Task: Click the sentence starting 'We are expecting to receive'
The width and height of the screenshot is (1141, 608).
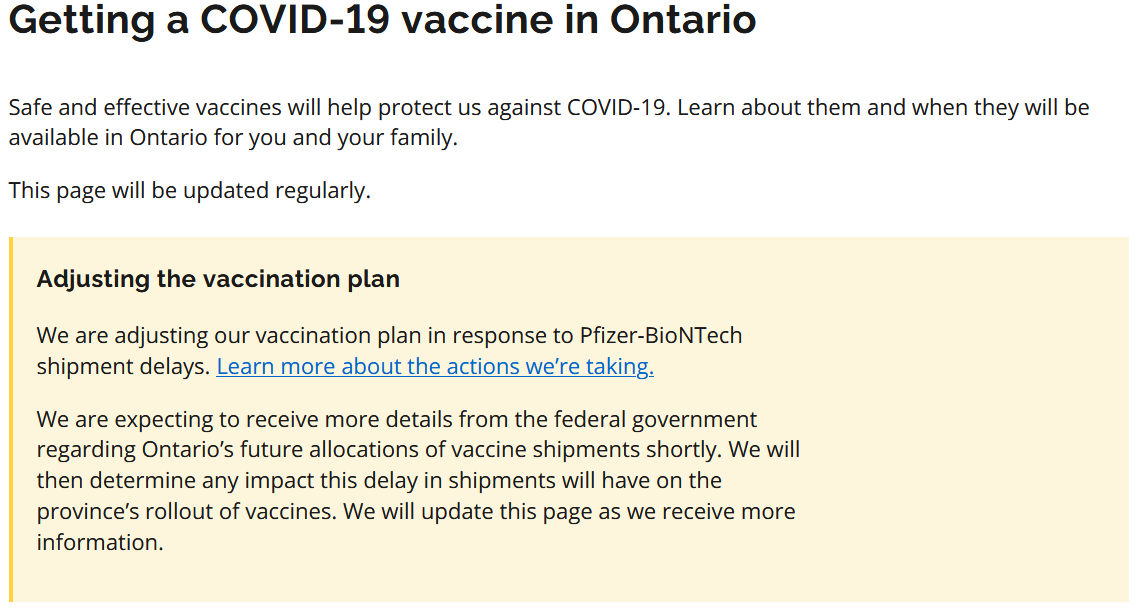Action: coord(397,419)
